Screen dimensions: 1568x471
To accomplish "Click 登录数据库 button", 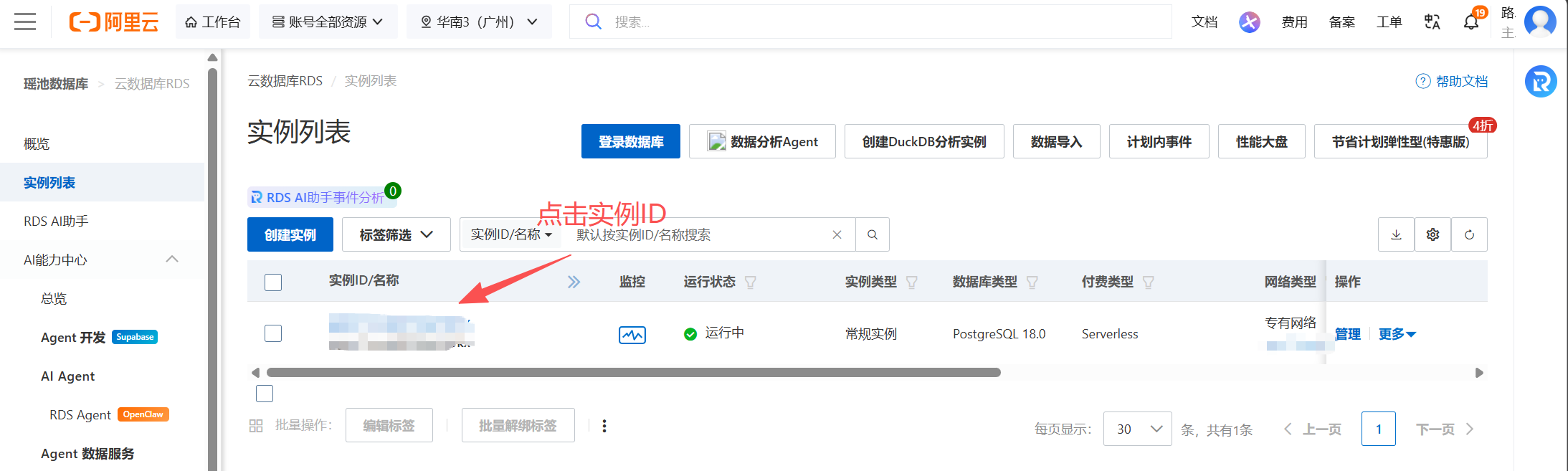I will [631, 141].
